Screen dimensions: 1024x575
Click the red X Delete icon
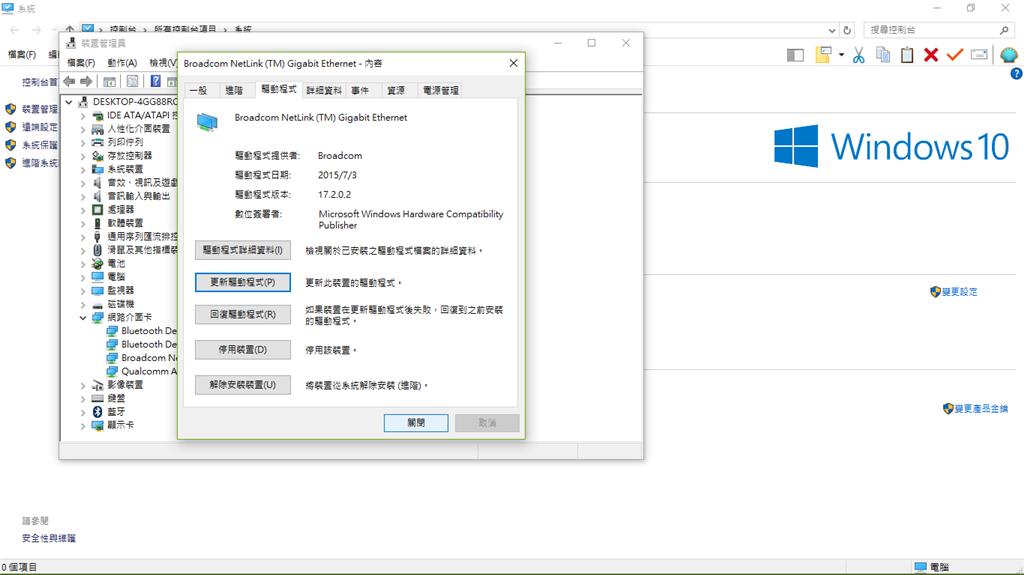point(931,56)
